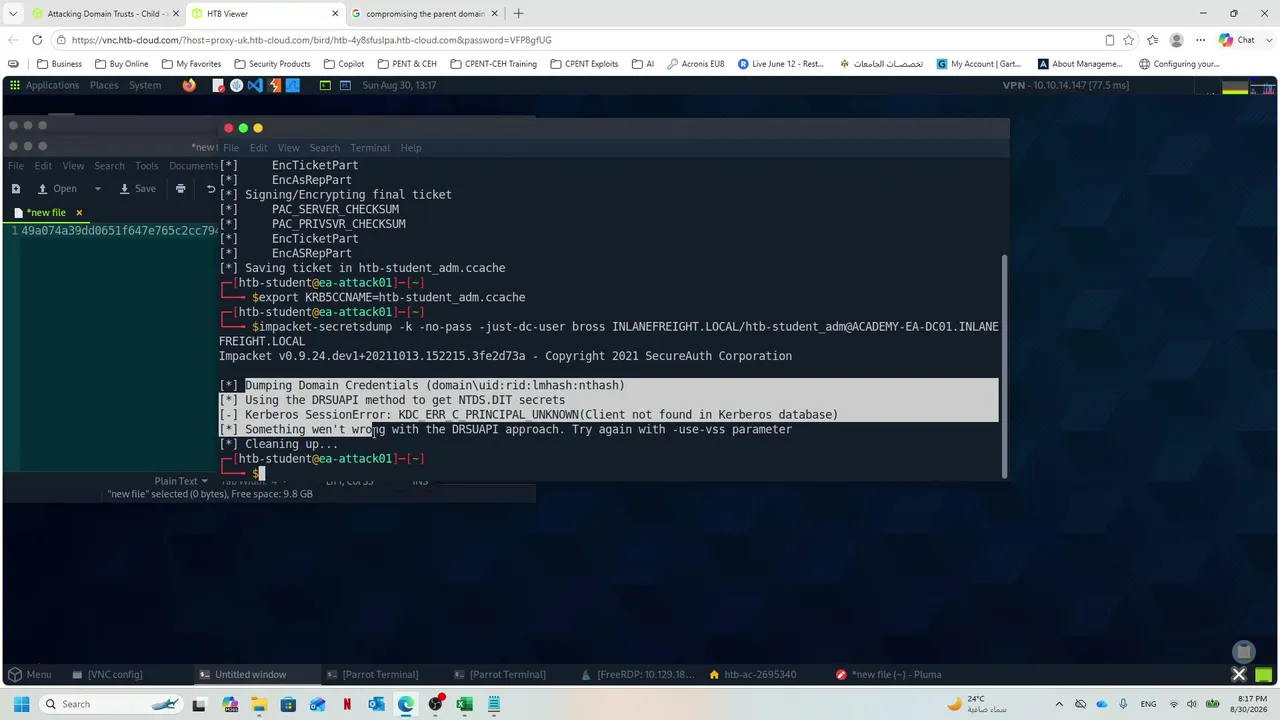Close the *new file tab in Pluma
1280x720 pixels.
point(79,213)
